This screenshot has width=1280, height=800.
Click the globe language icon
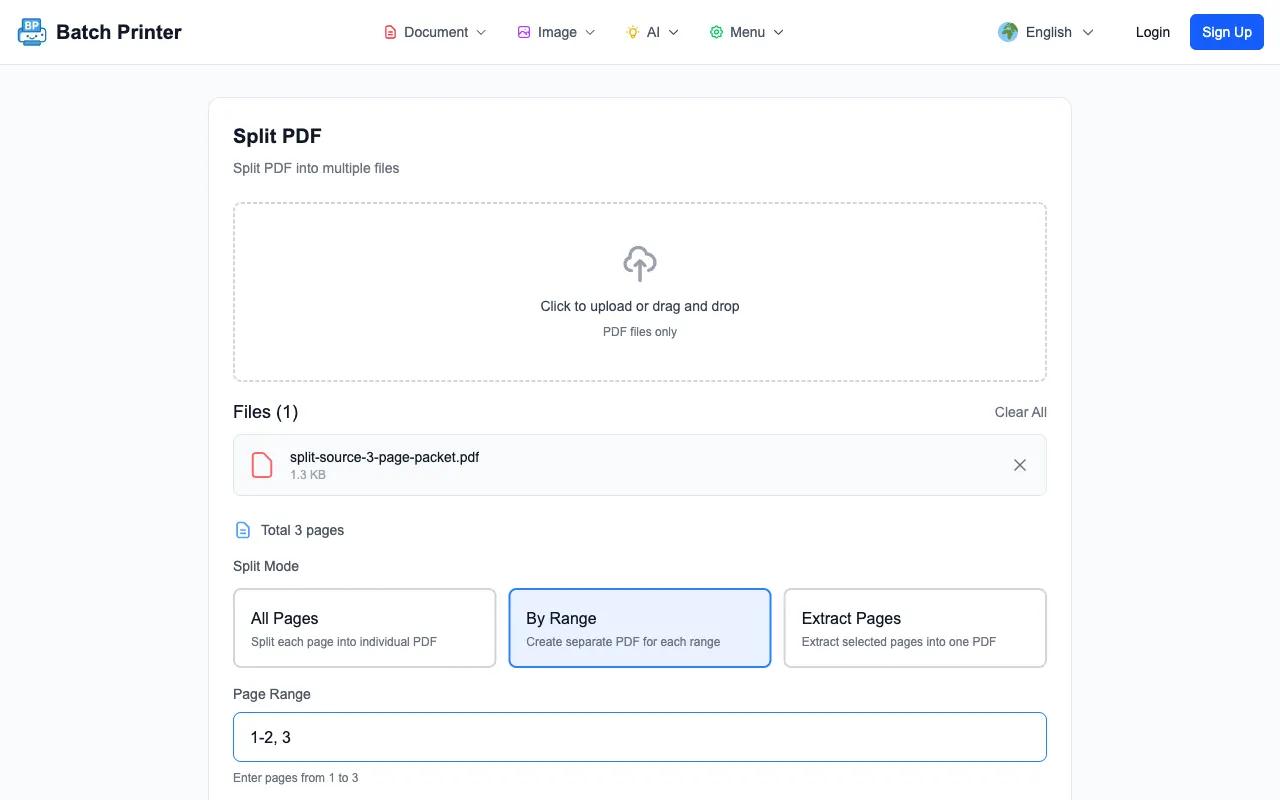coord(1008,32)
